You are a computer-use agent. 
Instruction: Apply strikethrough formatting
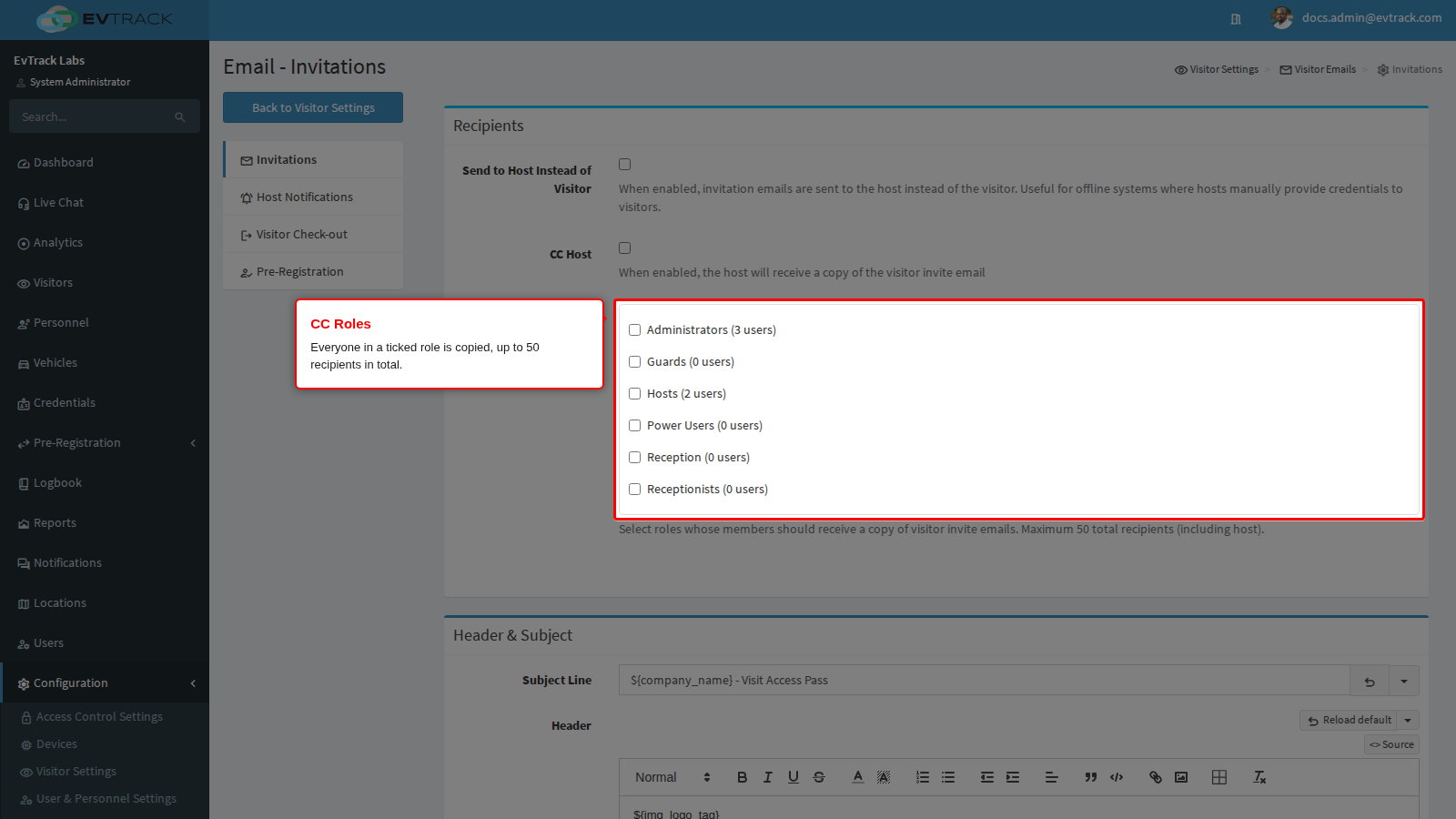point(819,777)
